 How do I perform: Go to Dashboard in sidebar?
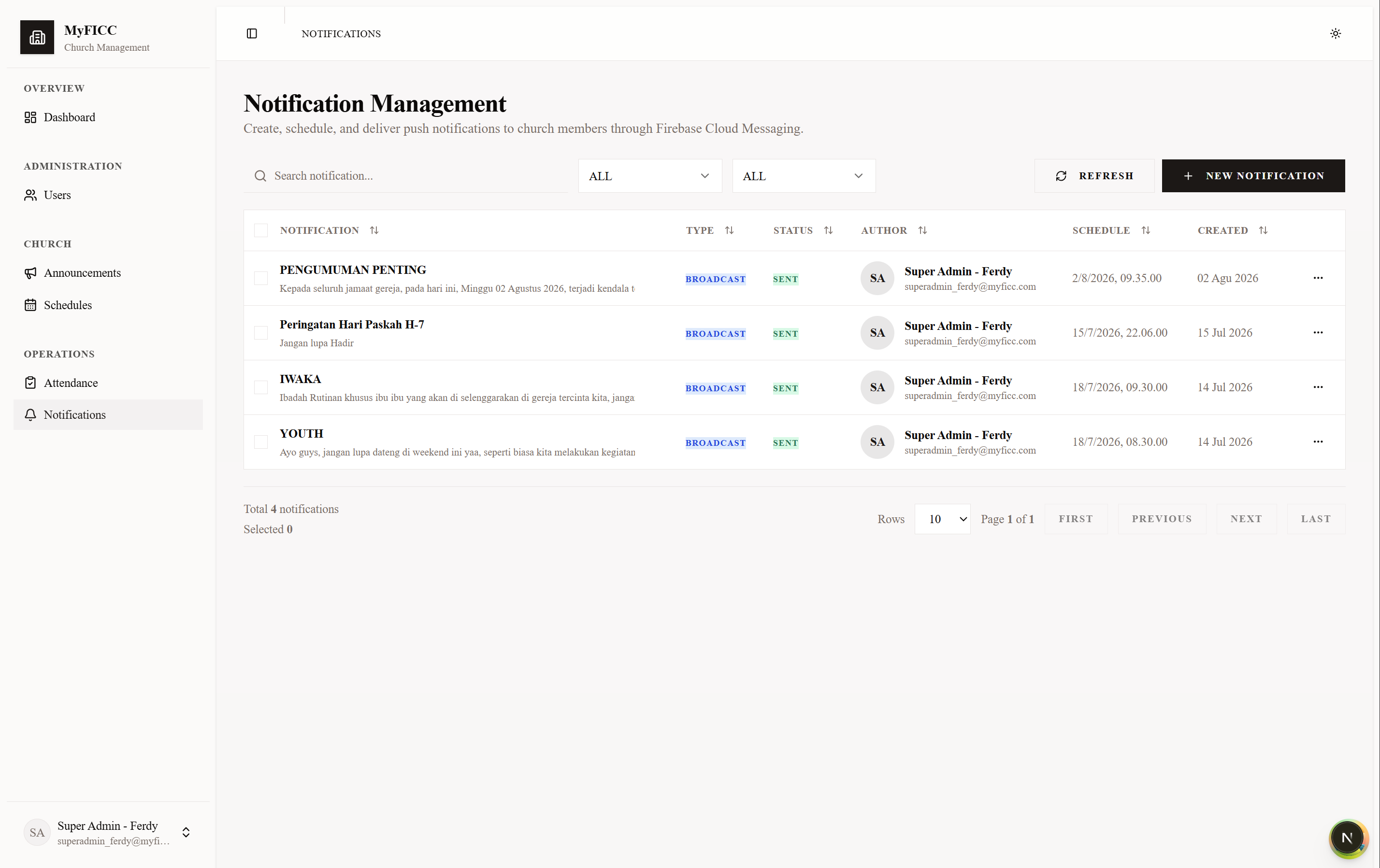tap(108, 117)
